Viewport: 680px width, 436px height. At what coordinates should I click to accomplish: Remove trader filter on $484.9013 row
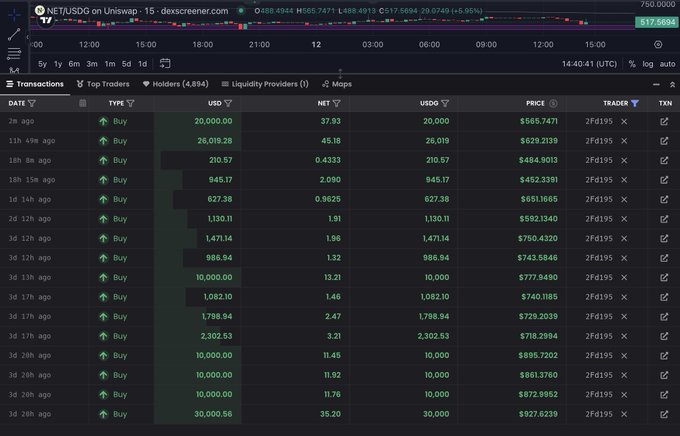pos(624,161)
